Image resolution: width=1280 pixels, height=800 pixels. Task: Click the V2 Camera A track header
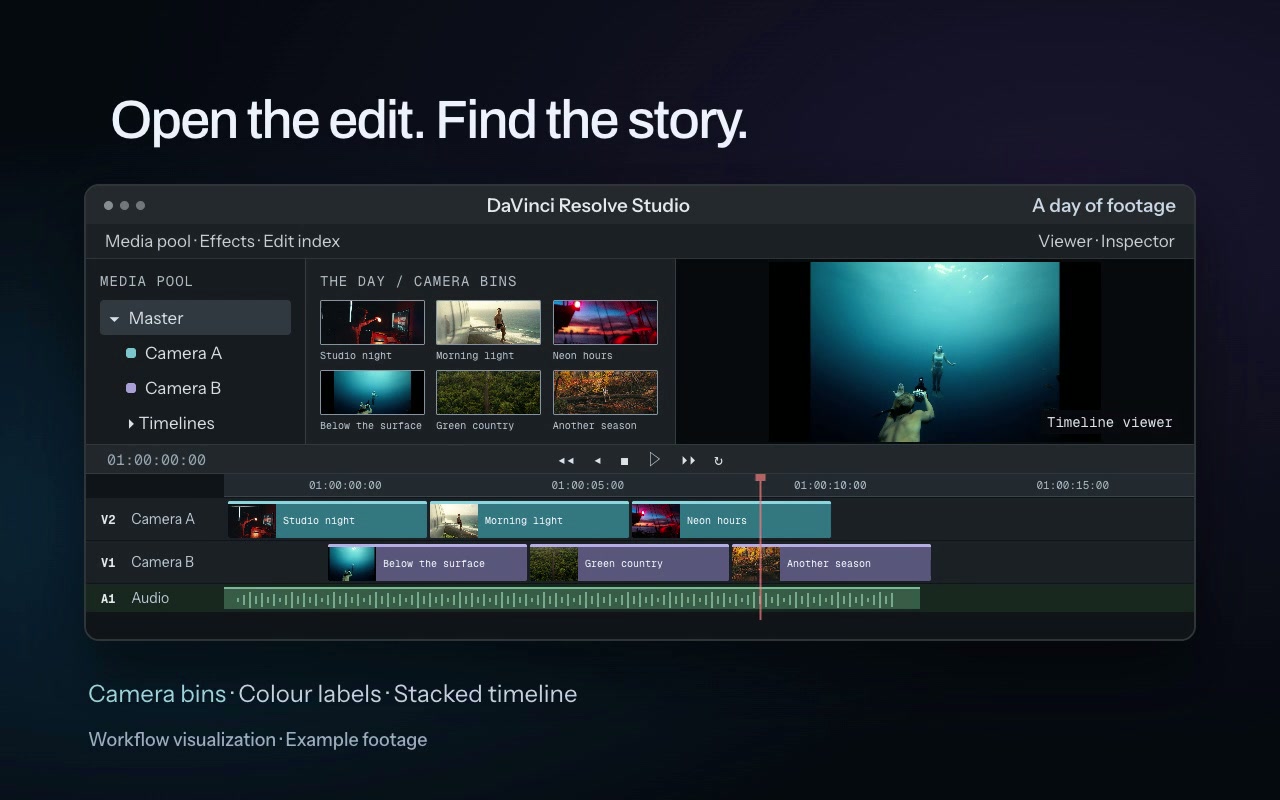pyautogui.click(x=155, y=519)
